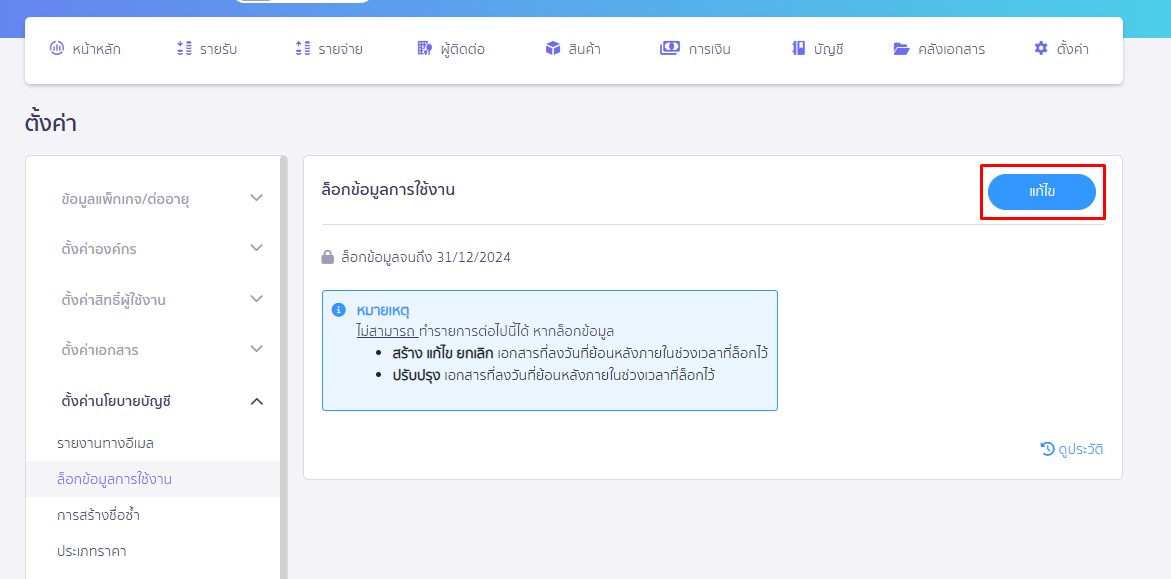The image size is (1171, 579).
Task: Expand ข้อมูลแพ็กเกจ/ต่ออายุ chevron
Action: (x=256, y=198)
